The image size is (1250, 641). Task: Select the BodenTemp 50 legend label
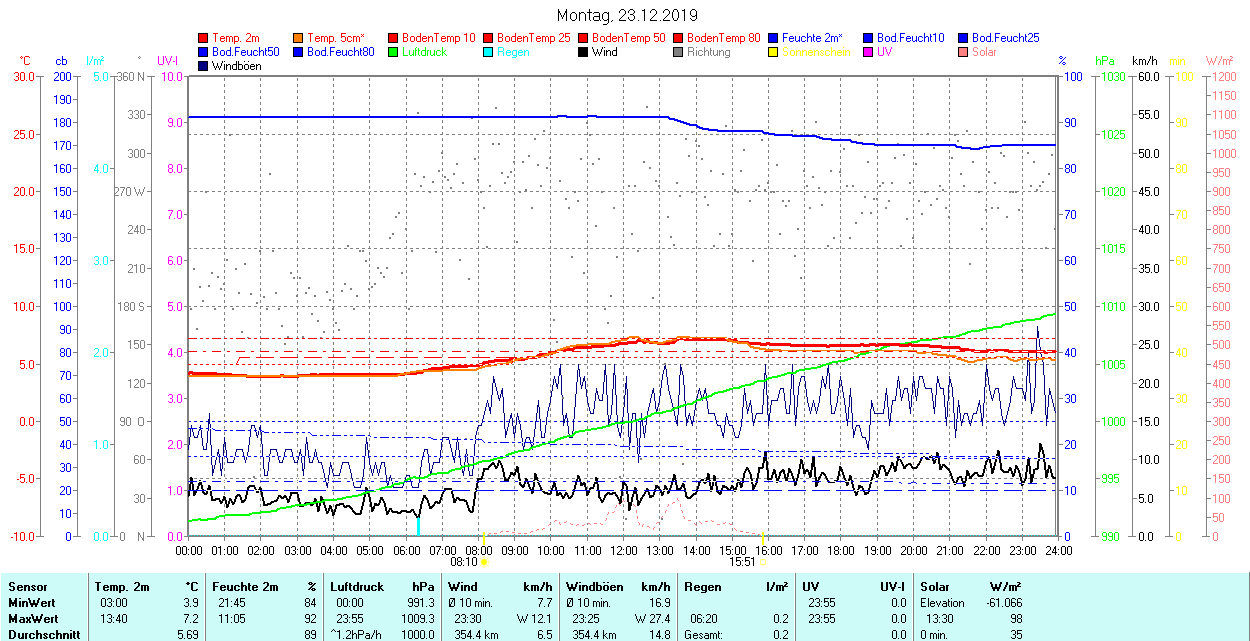629,38
